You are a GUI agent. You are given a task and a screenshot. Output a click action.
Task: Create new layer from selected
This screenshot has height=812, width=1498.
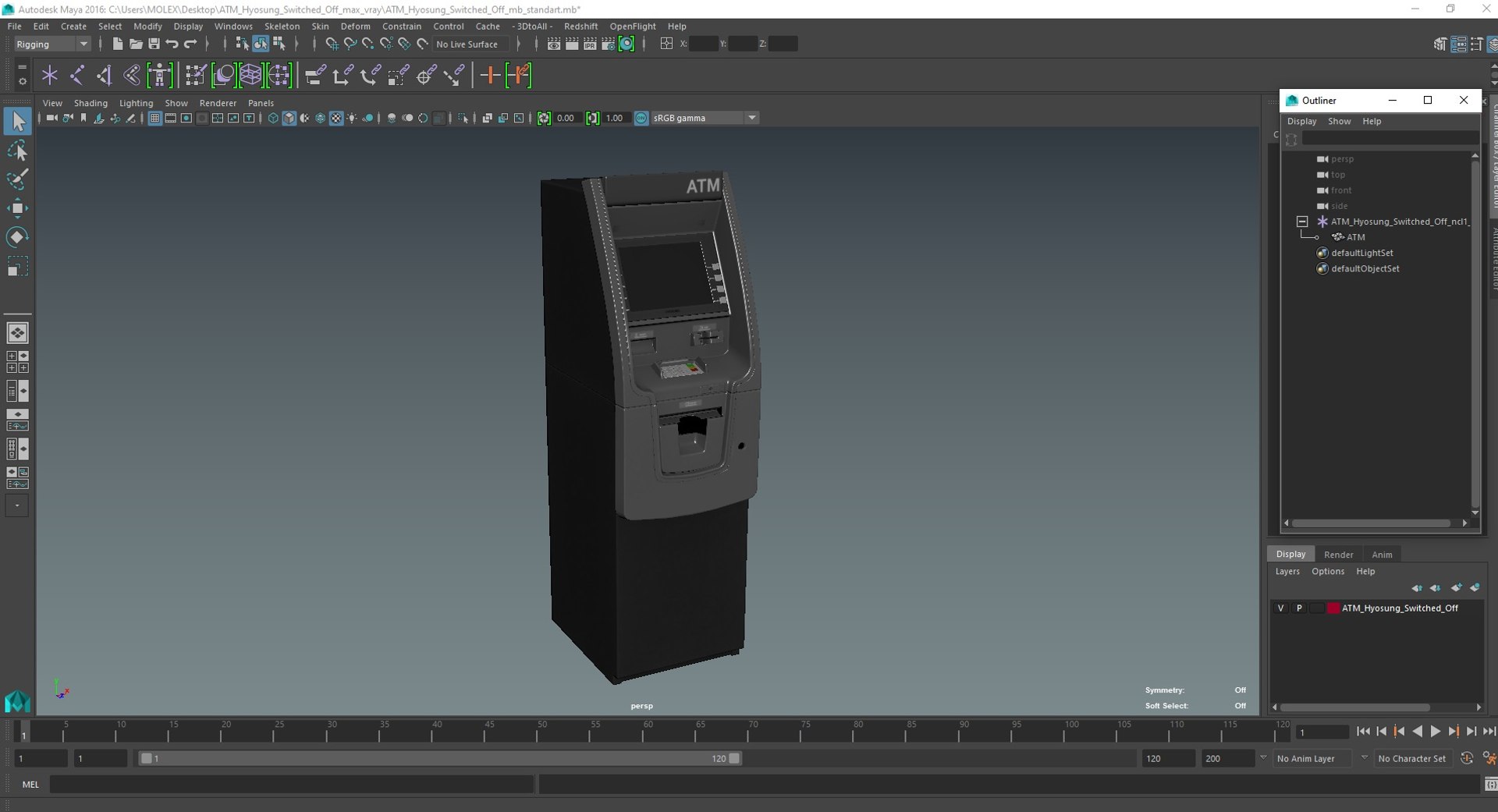pos(1475,588)
